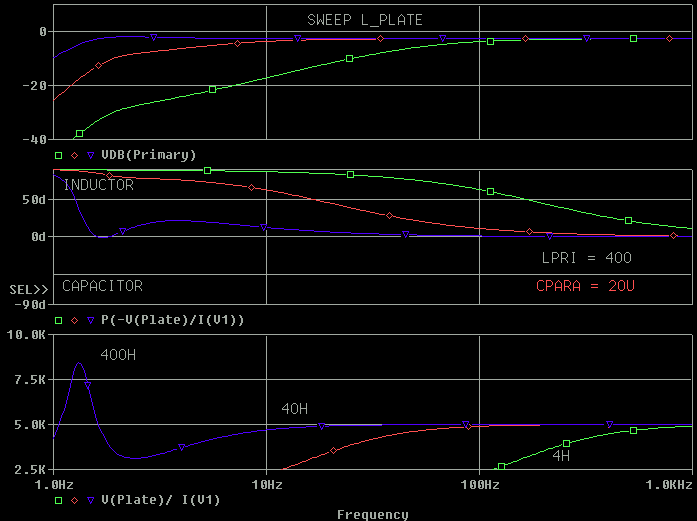This screenshot has height=521, width=697.
Task: Click the triangle marker in the P(-V(Plate)/I(V1)) legend
Action: pyautogui.click(x=91, y=320)
